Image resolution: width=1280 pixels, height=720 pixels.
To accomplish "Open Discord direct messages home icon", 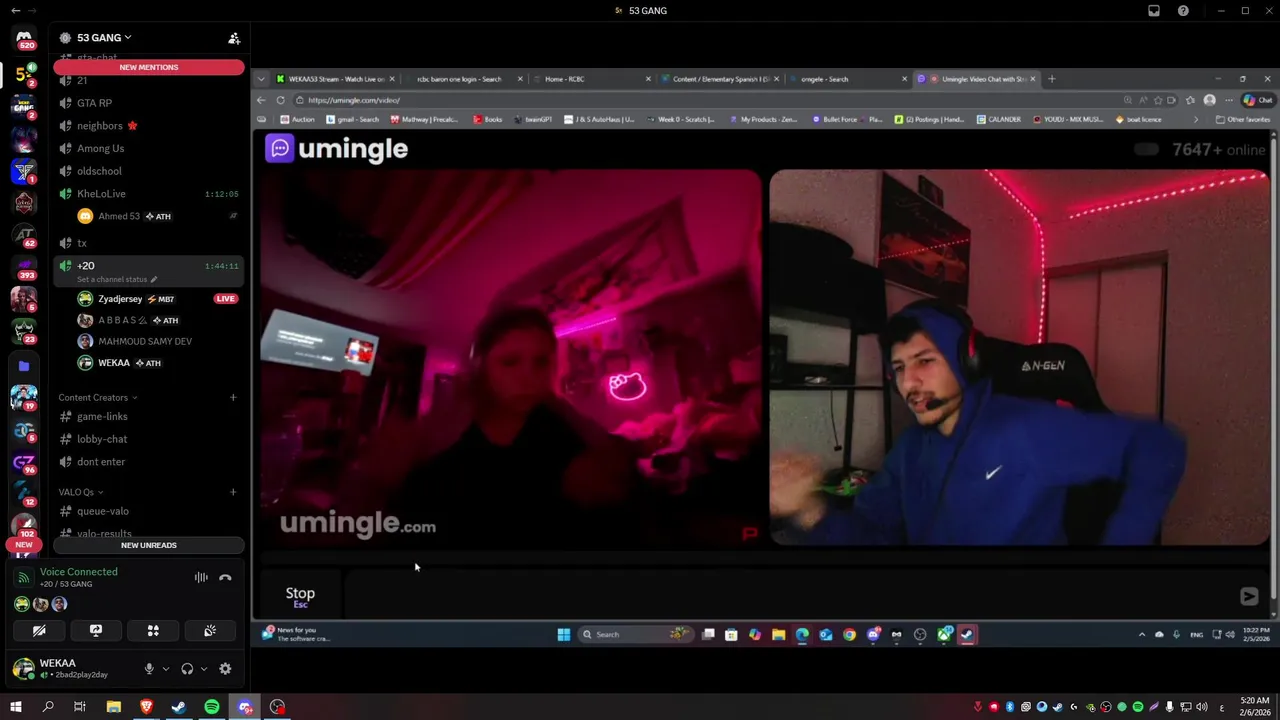I will 24,38.
